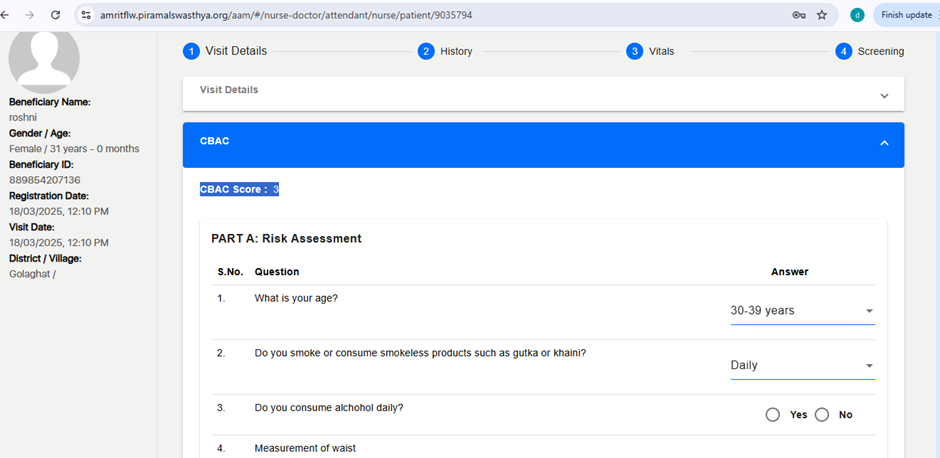Click the password key icon
940x458 pixels.
799,15
